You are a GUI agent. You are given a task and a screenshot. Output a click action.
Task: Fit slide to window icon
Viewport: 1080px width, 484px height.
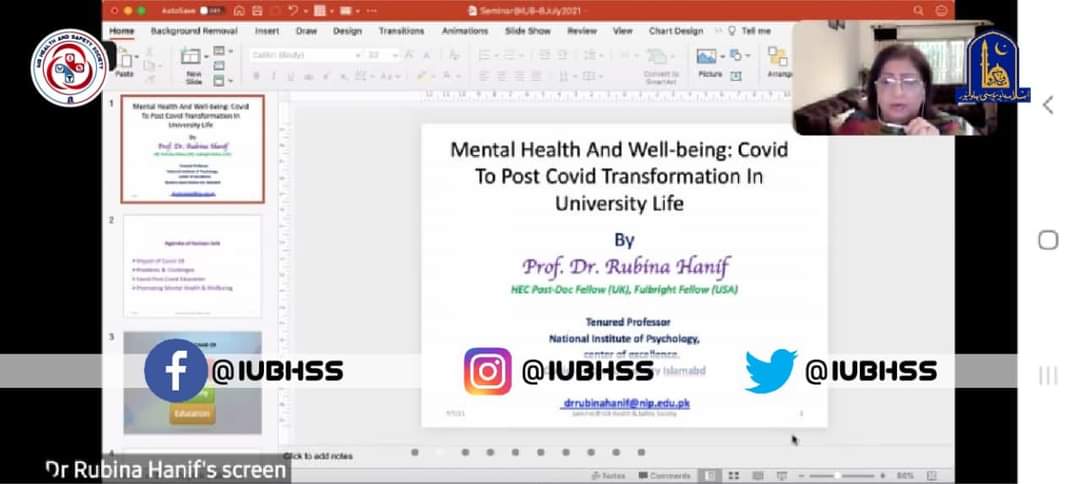click(x=932, y=476)
